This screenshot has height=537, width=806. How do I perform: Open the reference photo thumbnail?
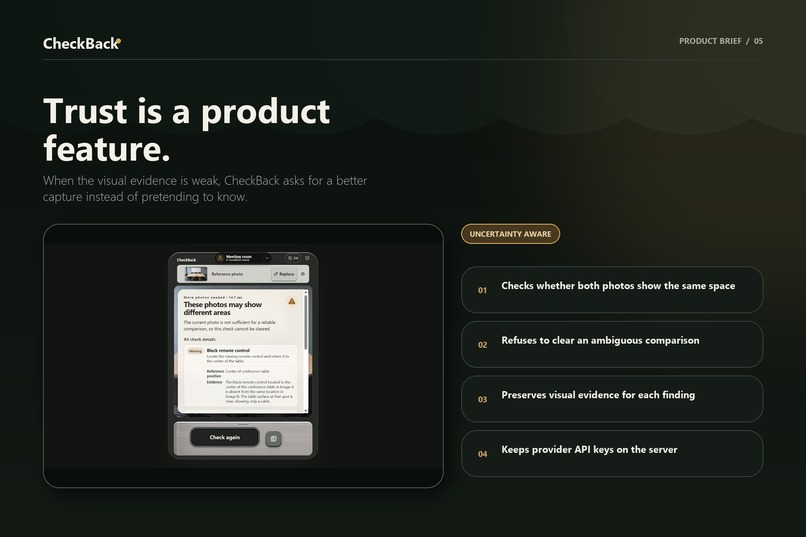tap(196, 274)
